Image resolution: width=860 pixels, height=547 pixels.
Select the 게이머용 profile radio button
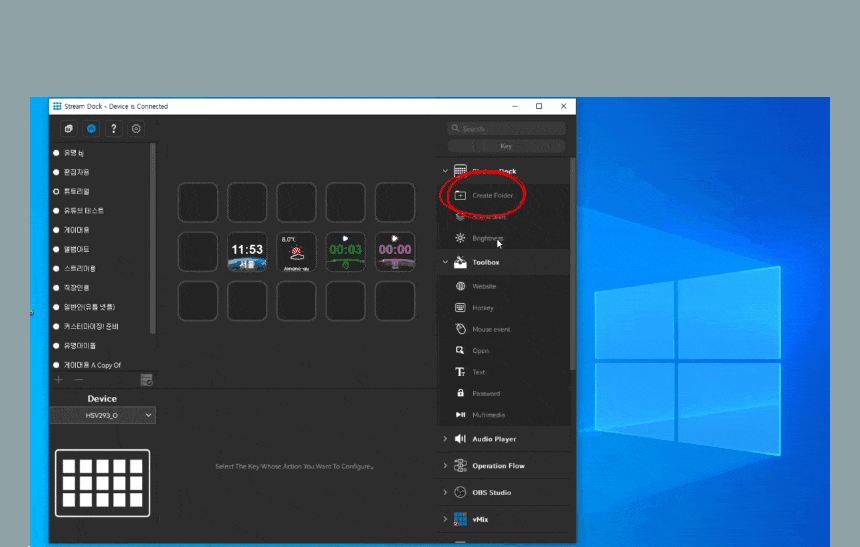point(56,230)
